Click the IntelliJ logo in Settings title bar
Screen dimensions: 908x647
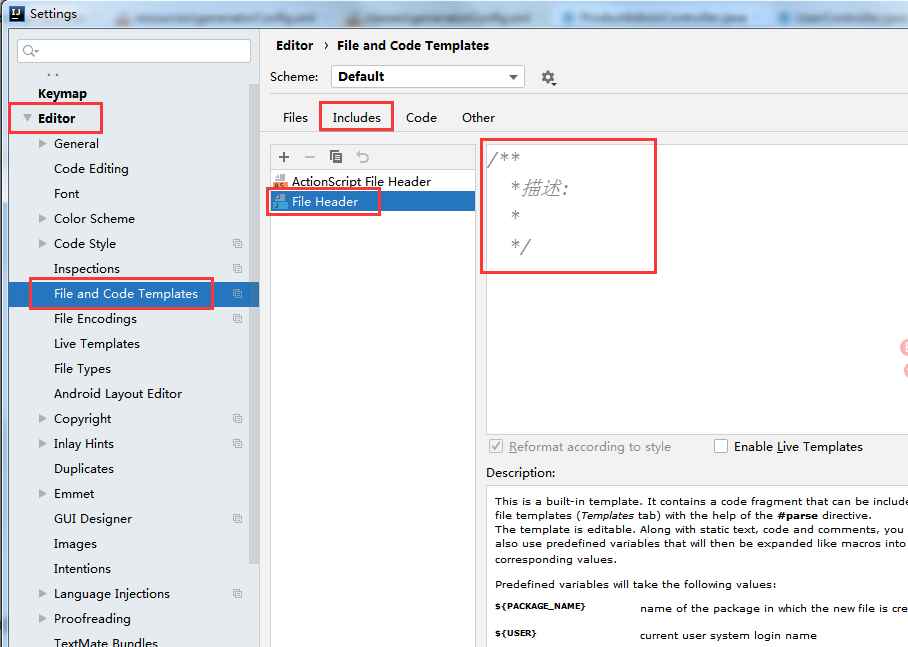pos(17,13)
